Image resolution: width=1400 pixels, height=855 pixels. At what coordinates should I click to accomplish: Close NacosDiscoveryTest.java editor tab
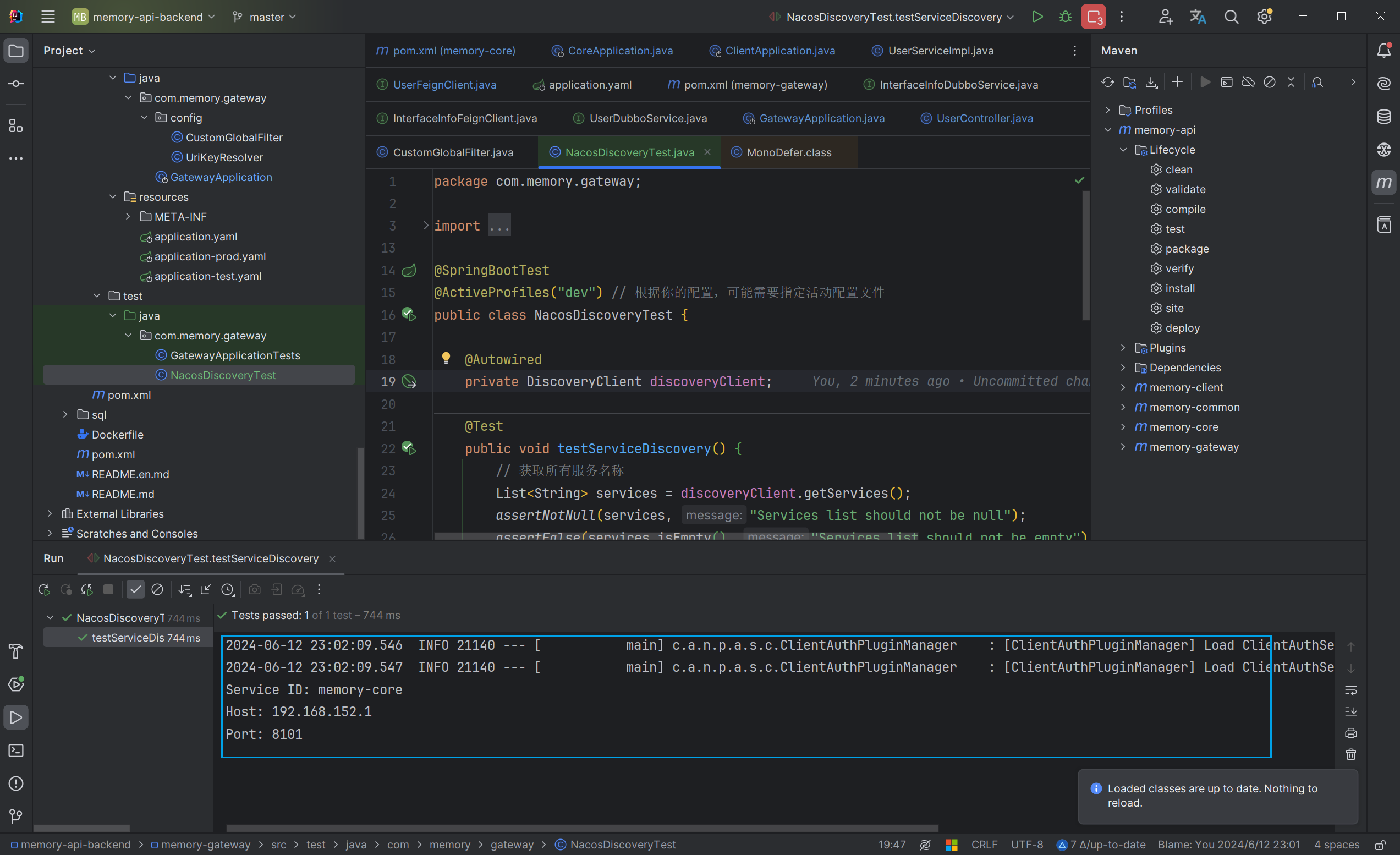click(707, 152)
